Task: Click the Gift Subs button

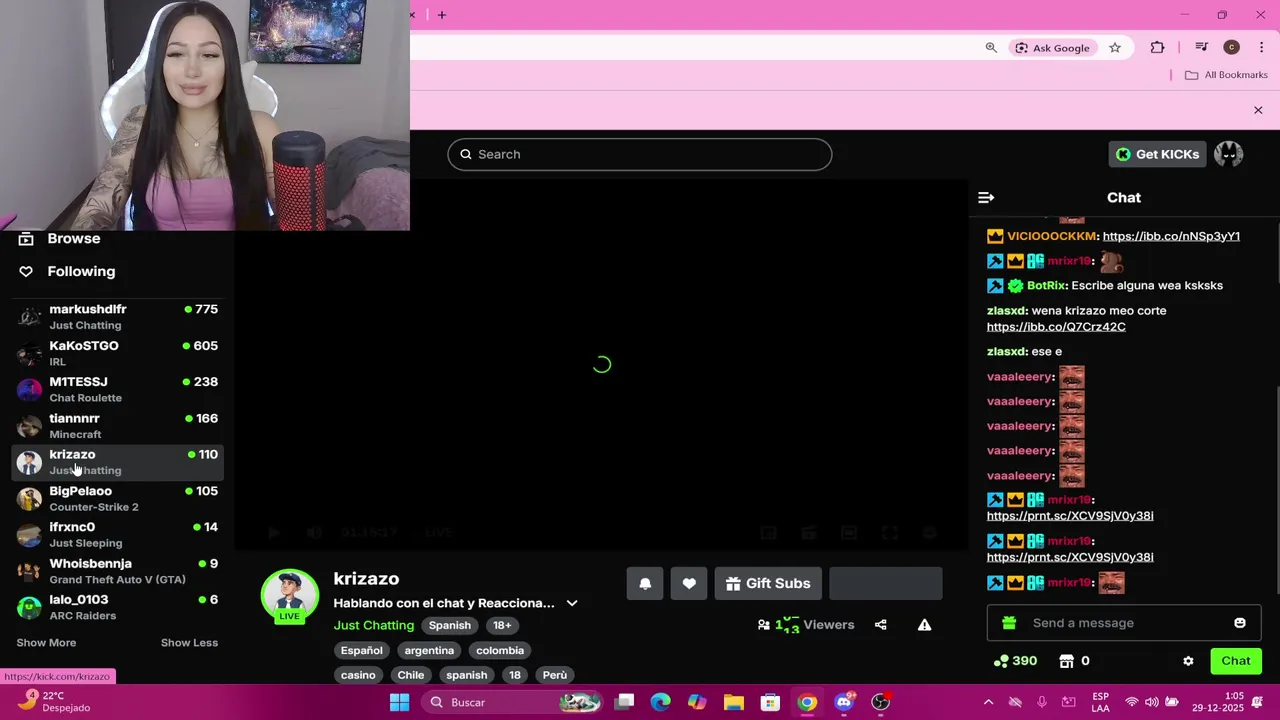Action: pyautogui.click(x=768, y=584)
